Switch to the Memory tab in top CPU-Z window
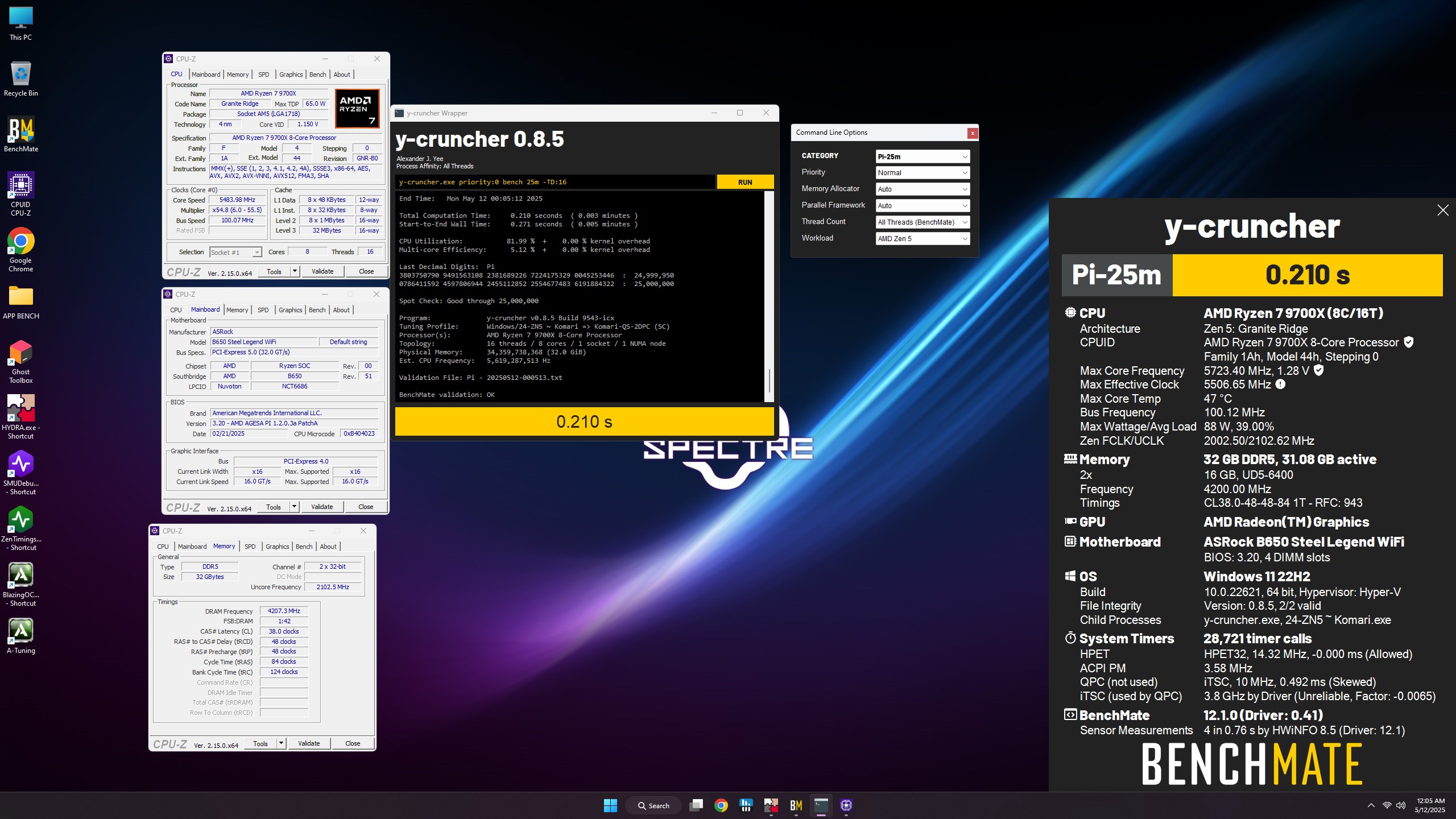Image resolution: width=1456 pixels, height=819 pixels. coord(238,75)
